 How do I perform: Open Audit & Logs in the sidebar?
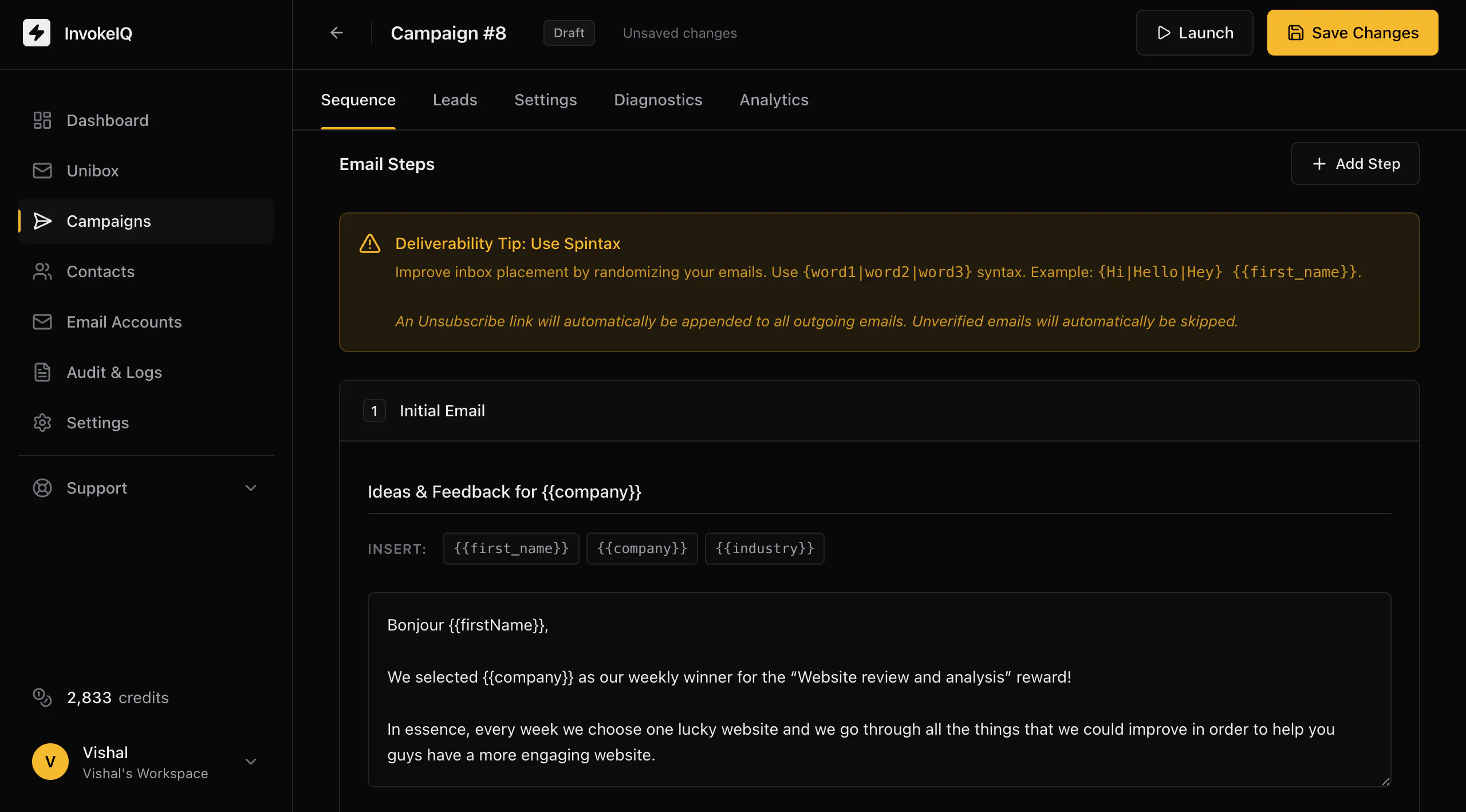(146, 372)
